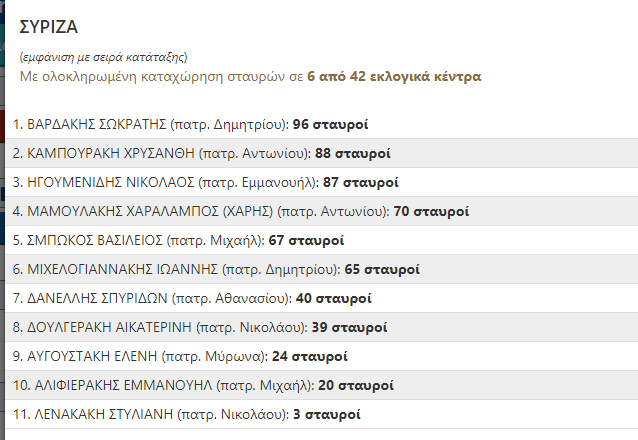Click the '40 σταυροί' vote count
638x440 pixels.
point(334,298)
